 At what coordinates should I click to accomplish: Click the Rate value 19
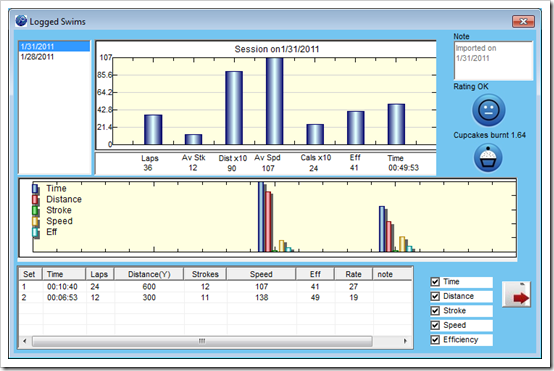(354, 298)
